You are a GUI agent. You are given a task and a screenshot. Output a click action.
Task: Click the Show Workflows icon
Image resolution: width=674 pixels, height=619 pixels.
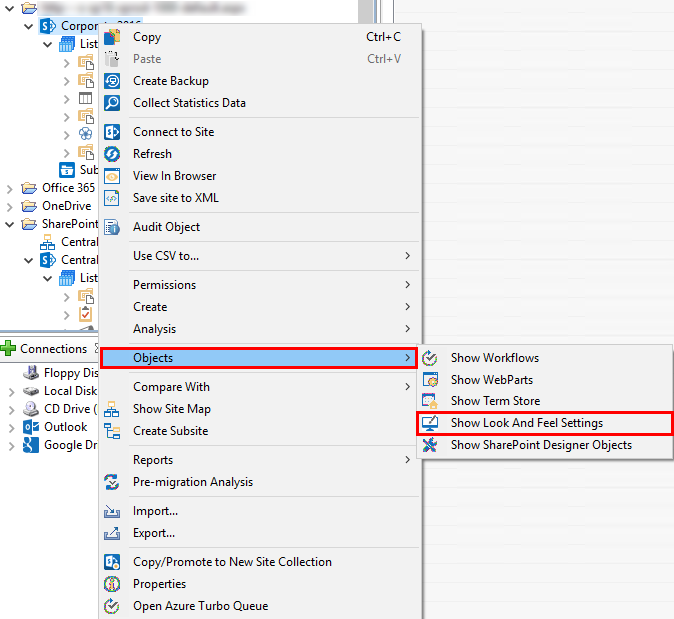[430, 358]
